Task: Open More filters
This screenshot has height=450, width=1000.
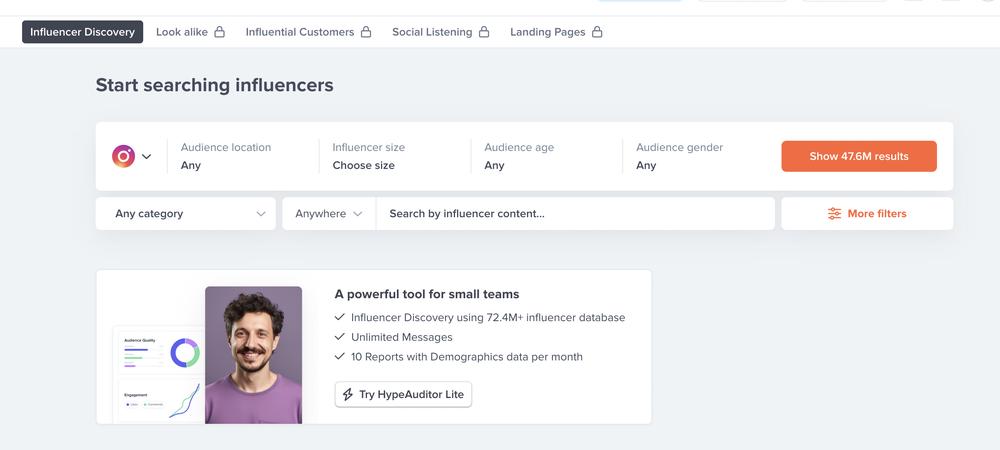Action: 867,214
